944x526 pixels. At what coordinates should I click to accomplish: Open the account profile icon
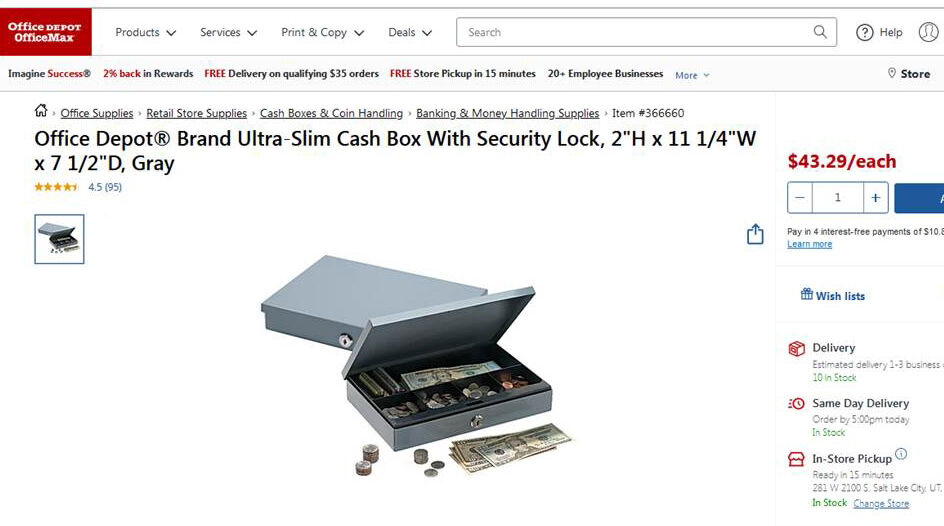click(x=929, y=32)
